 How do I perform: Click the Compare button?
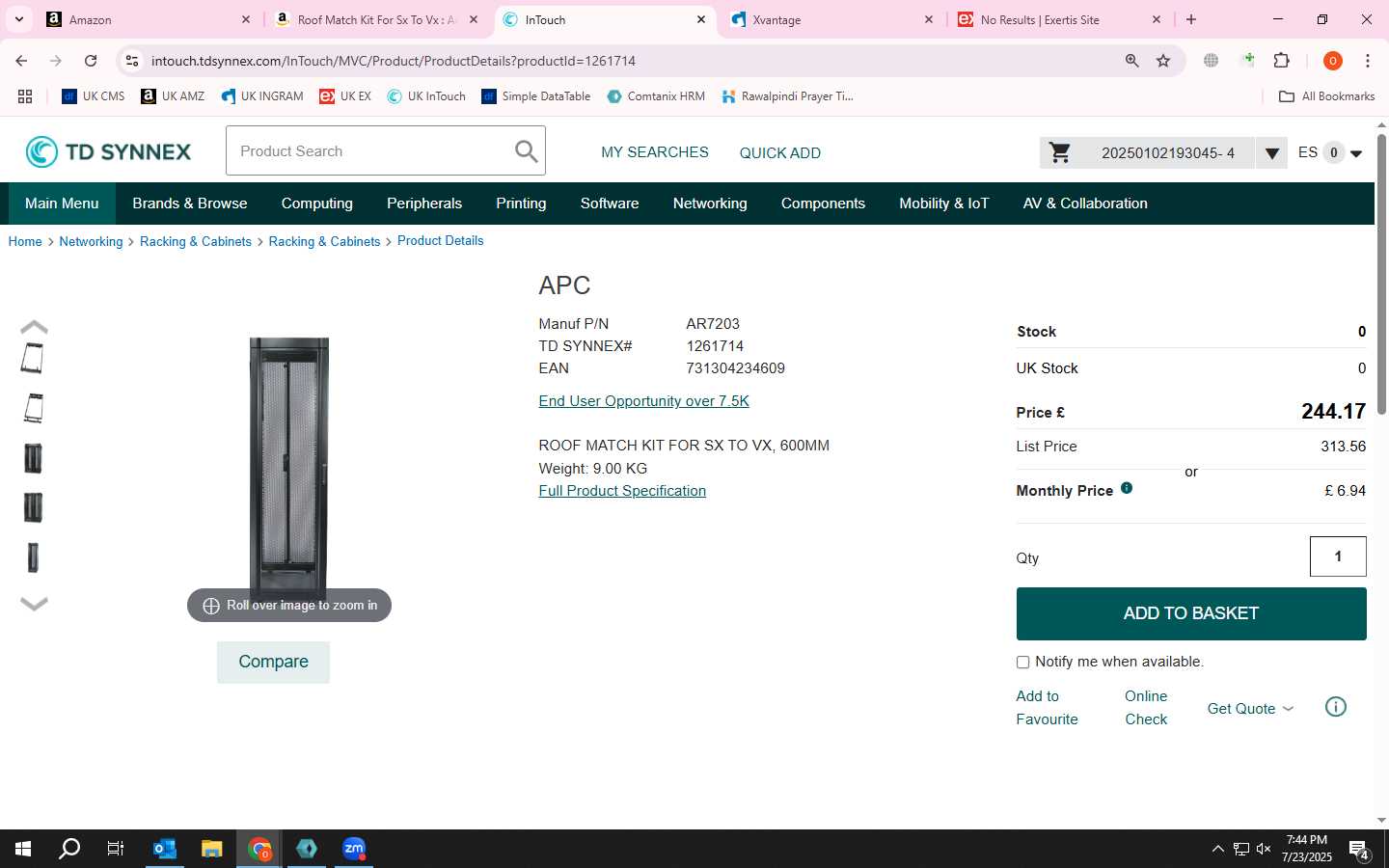click(x=273, y=662)
